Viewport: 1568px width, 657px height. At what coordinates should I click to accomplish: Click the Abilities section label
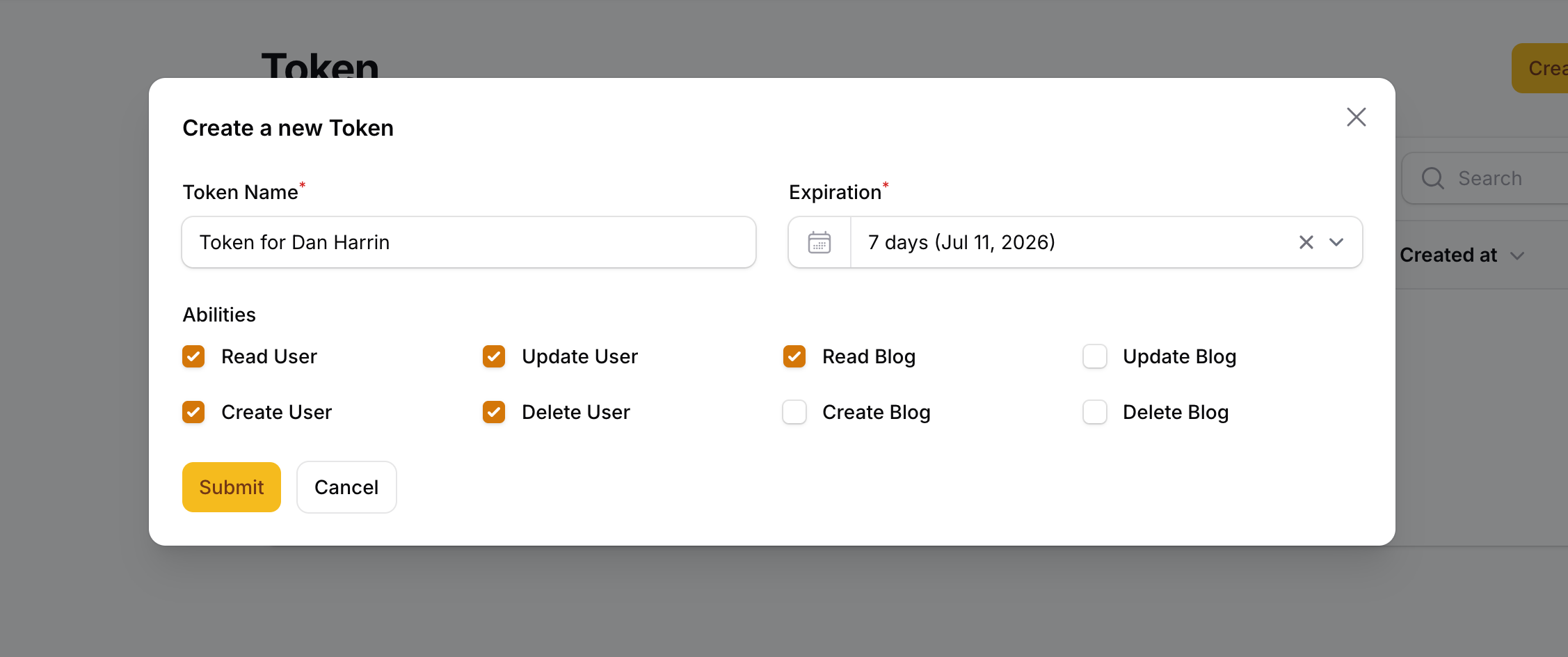tap(219, 315)
